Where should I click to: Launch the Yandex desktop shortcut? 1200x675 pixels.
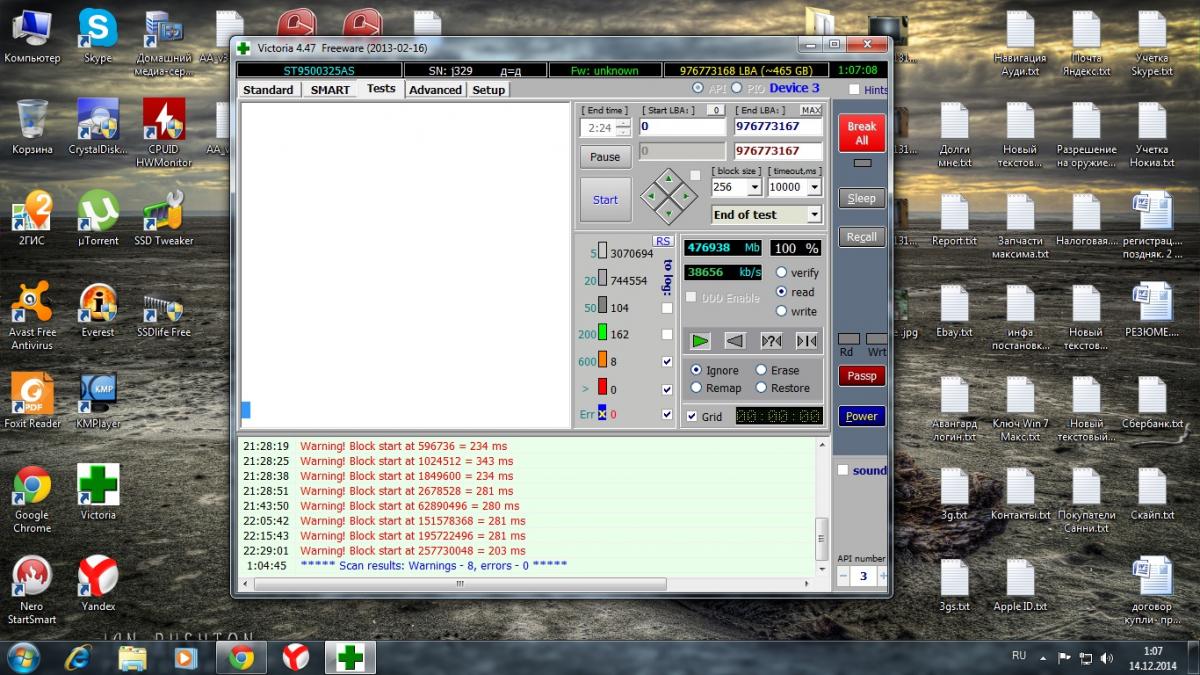click(x=98, y=584)
